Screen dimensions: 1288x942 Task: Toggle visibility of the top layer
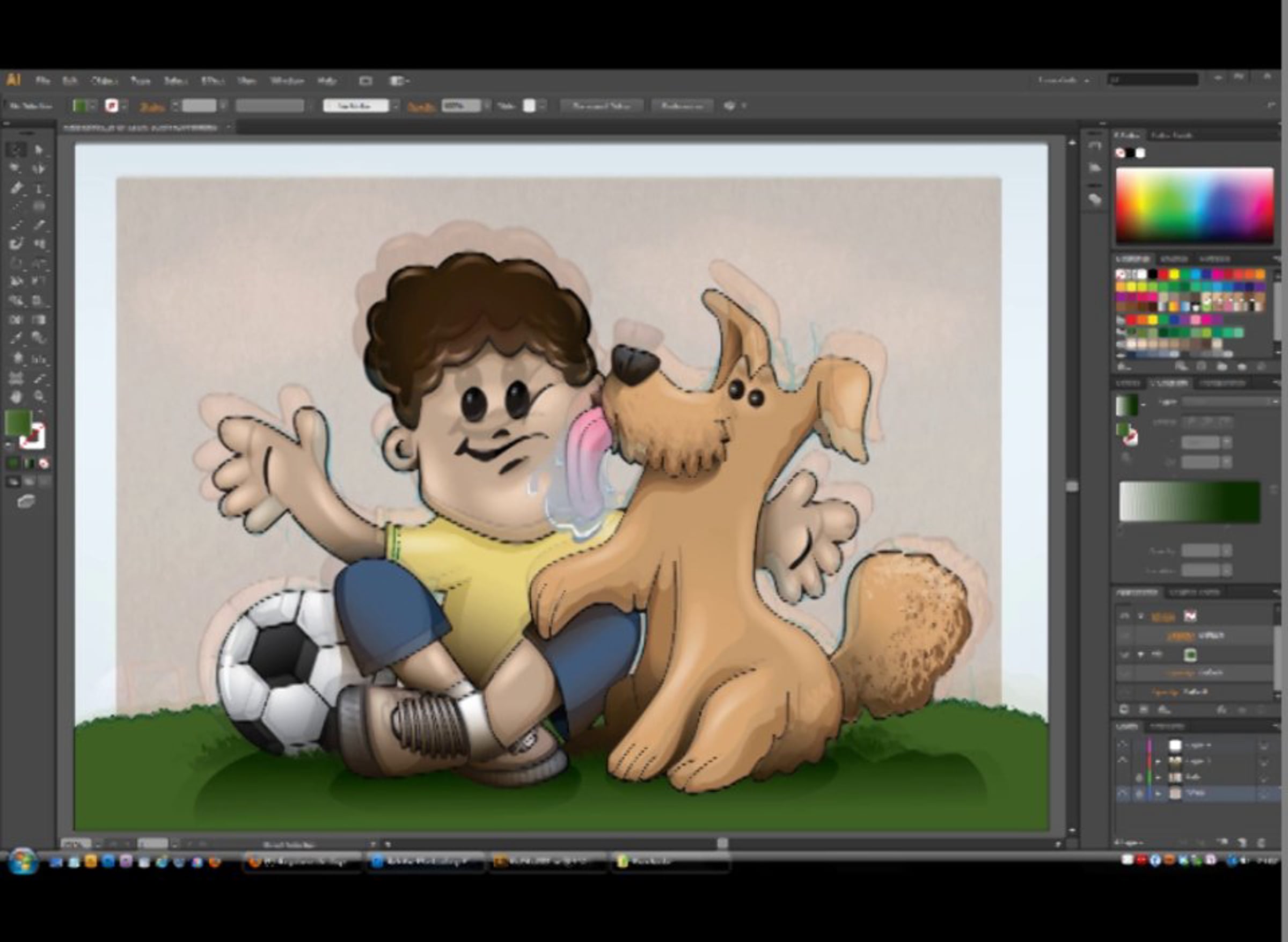[1123, 744]
